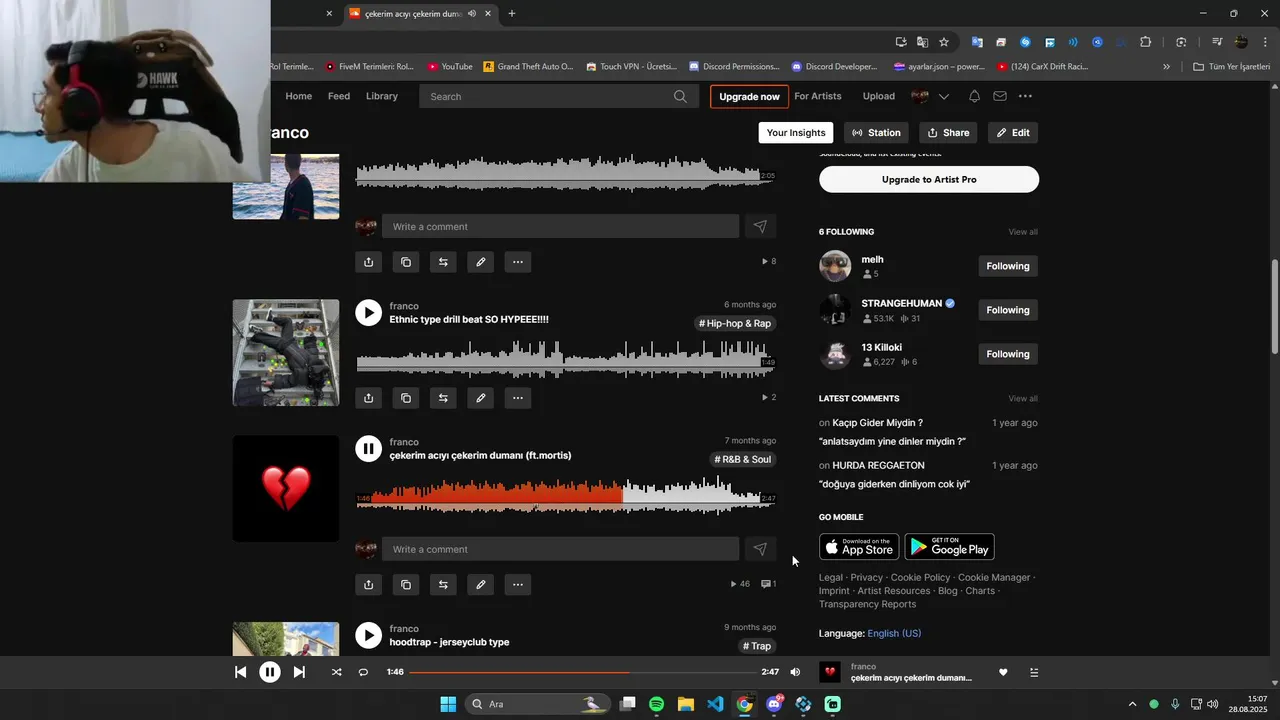
Task: Edit the çekerim acıyı track
Action: [481, 584]
